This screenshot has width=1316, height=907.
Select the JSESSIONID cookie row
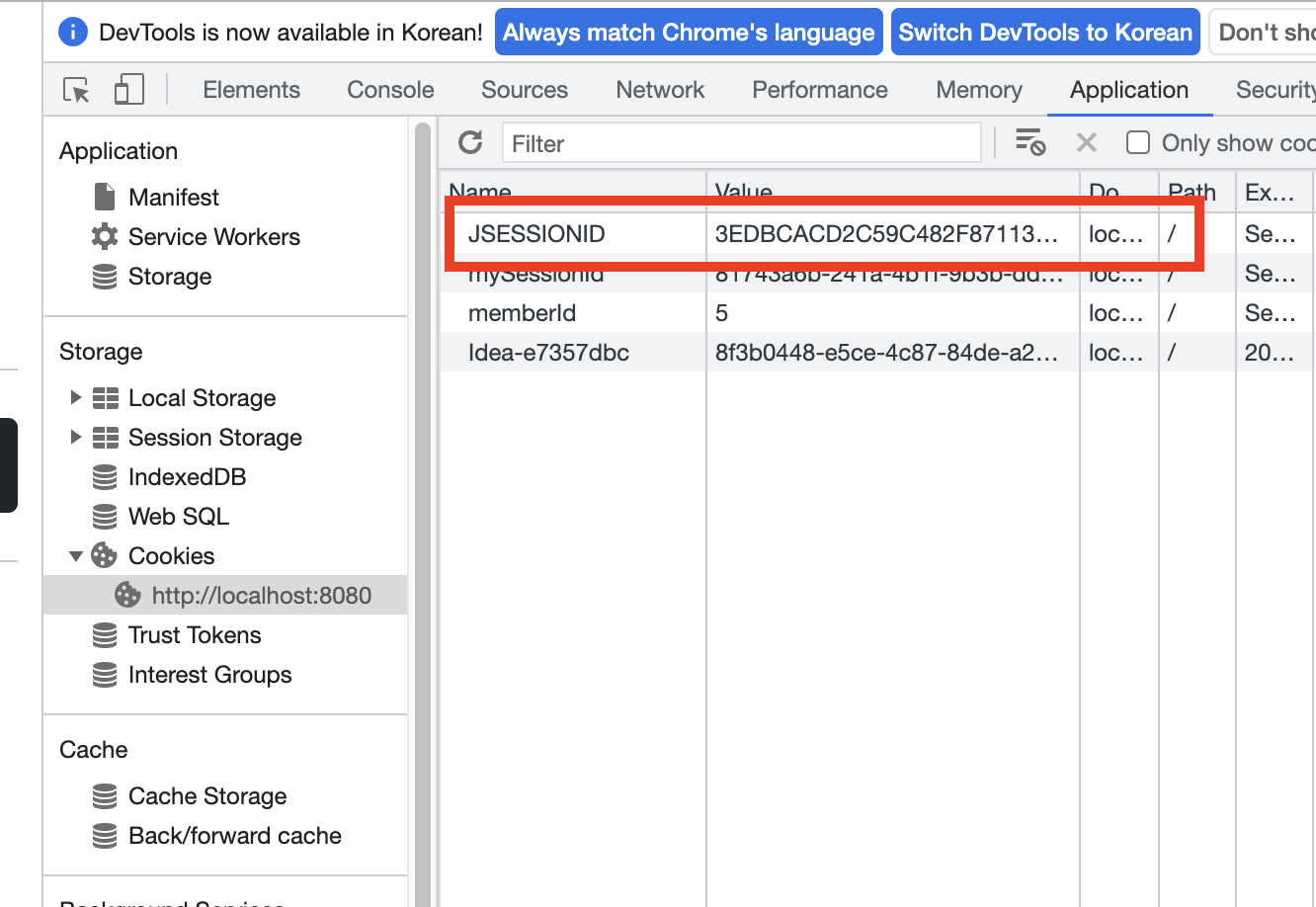pyautogui.click(x=877, y=233)
